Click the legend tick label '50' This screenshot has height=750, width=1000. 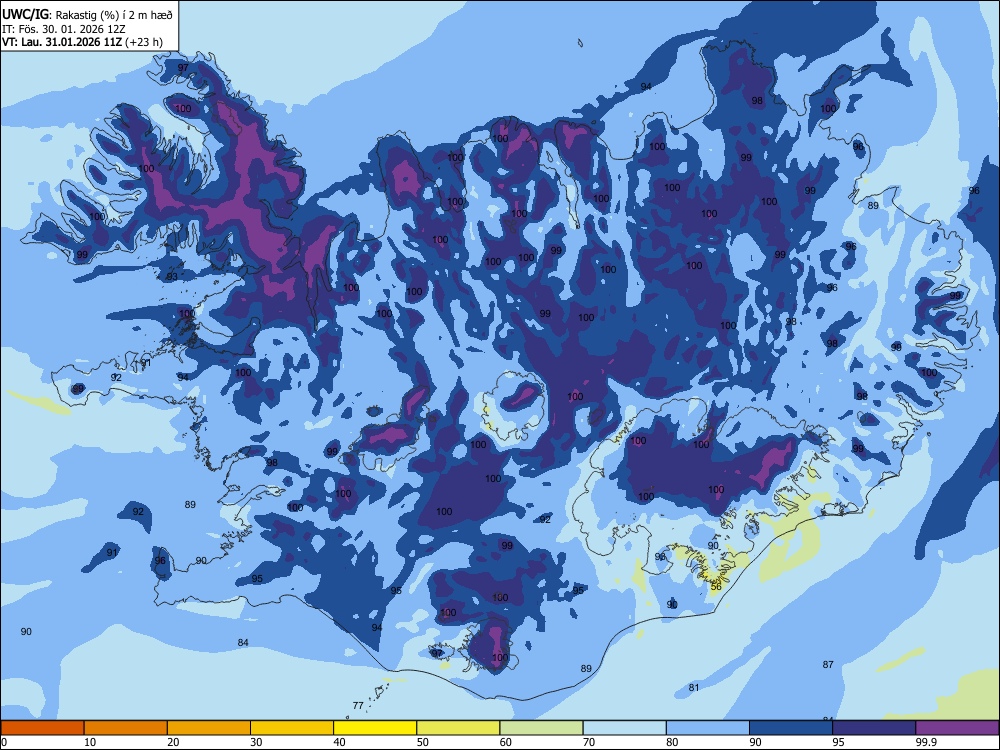click(x=422, y=742)
